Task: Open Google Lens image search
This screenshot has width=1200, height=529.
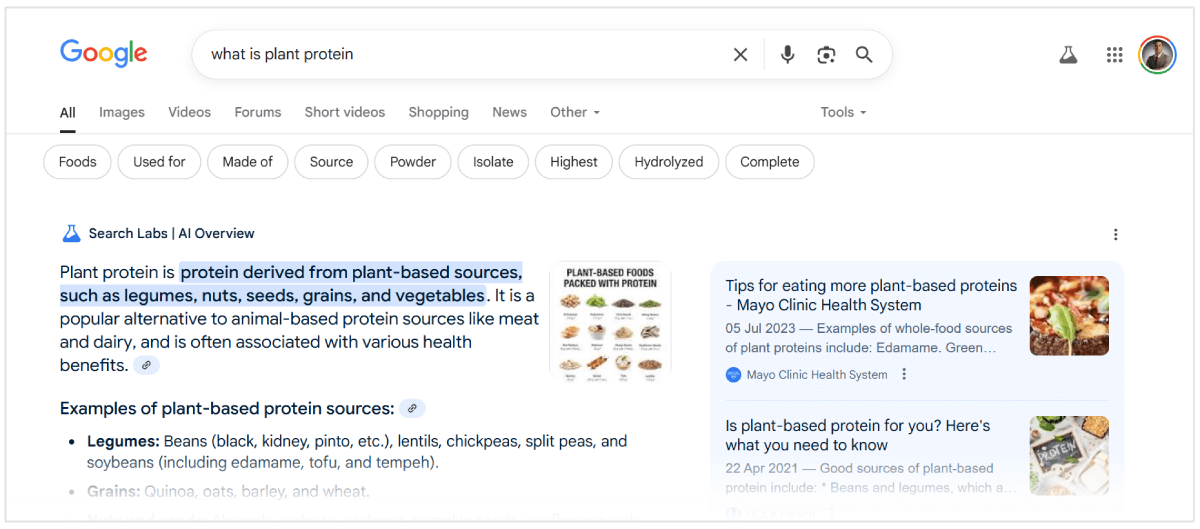Action: coord(826,55)
